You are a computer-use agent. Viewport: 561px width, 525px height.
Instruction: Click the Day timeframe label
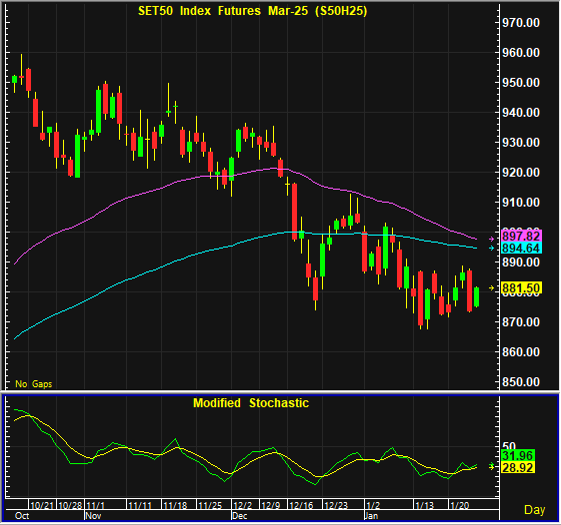point(535,510)
